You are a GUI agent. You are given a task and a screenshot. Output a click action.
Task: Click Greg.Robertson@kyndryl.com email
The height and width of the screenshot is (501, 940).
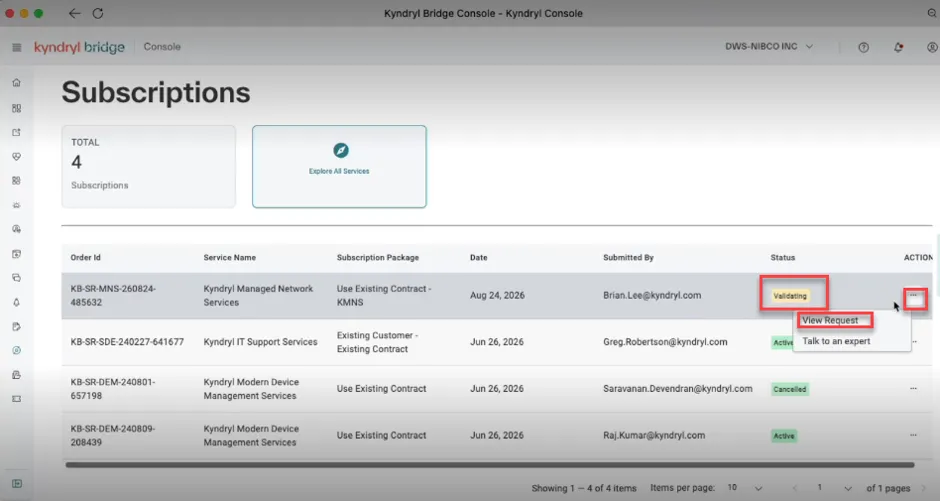665,342
